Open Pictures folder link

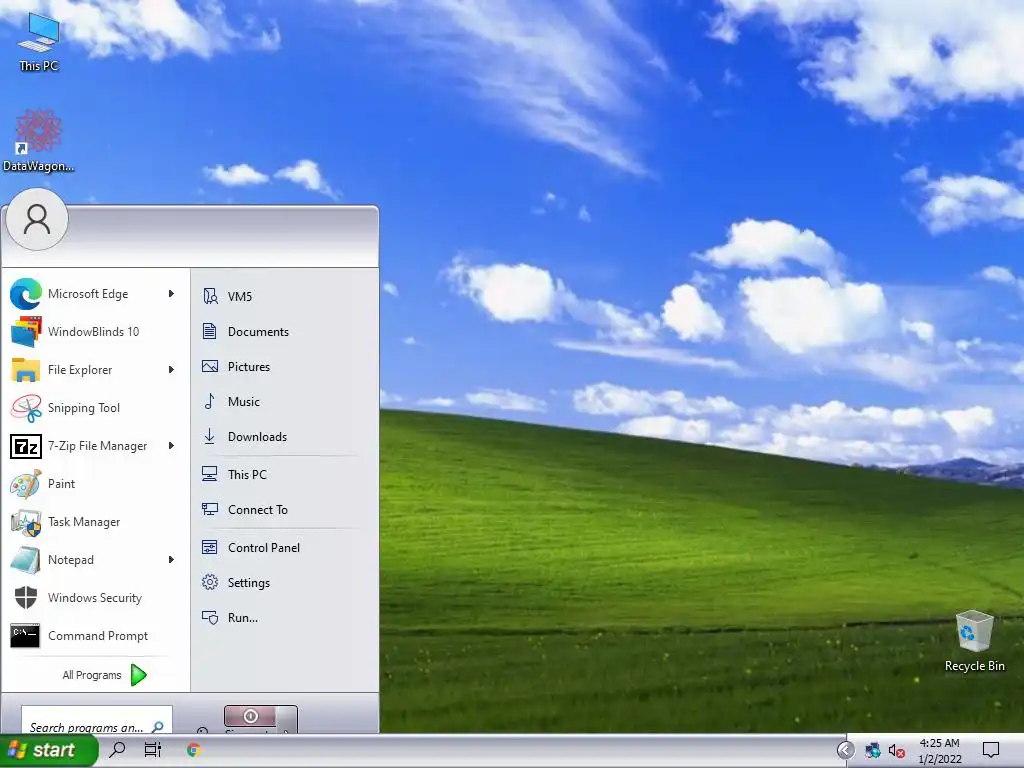(x=280, y=366)
